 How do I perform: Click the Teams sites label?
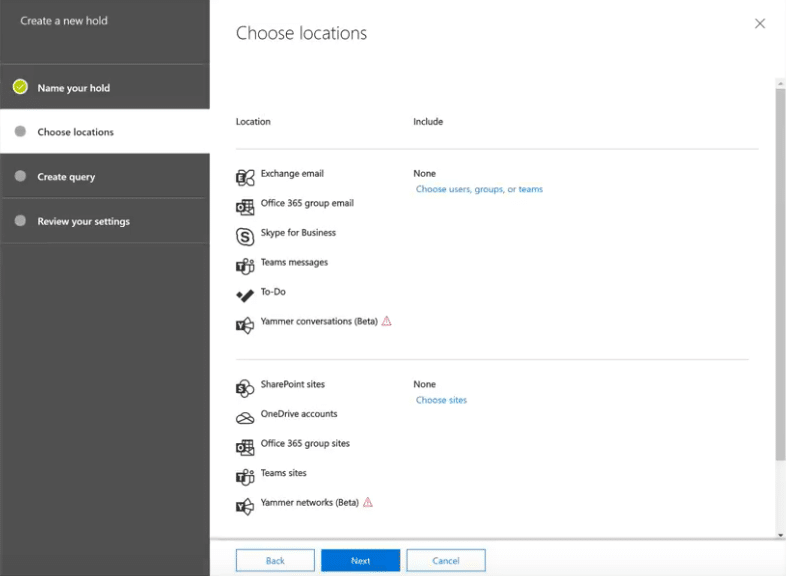click(284, 473)
